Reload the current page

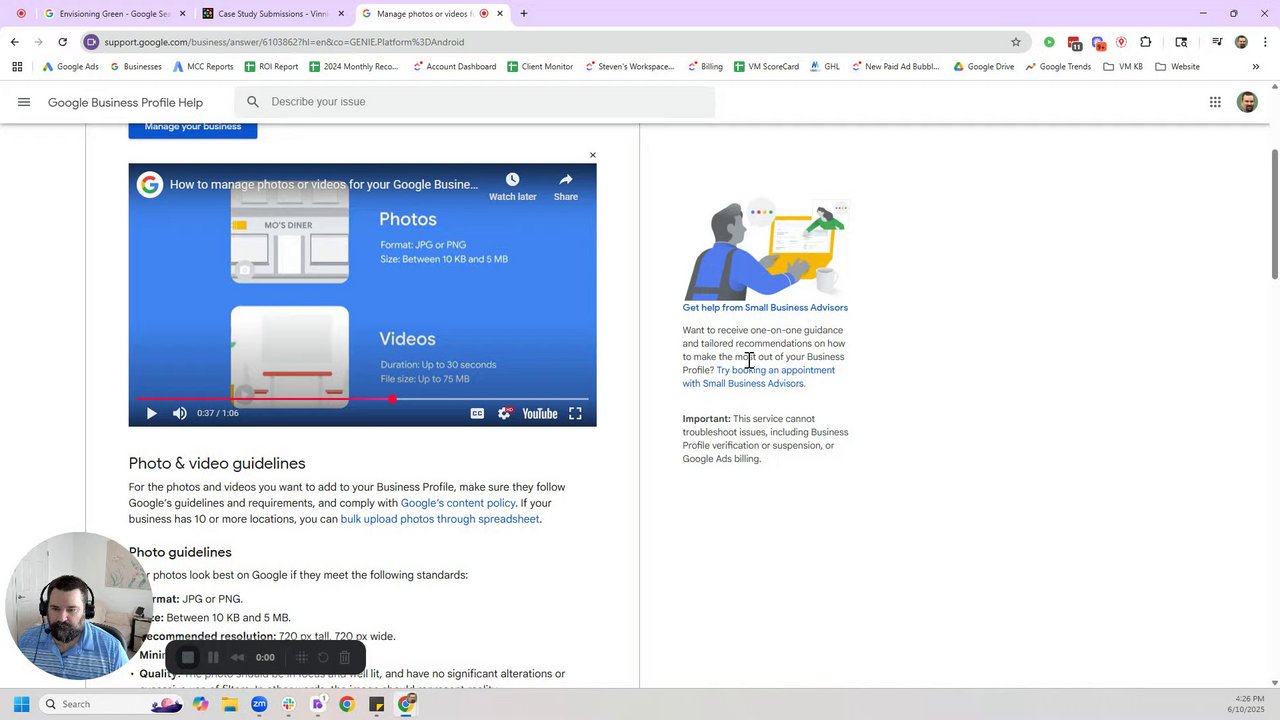click(x=62, y=42)
